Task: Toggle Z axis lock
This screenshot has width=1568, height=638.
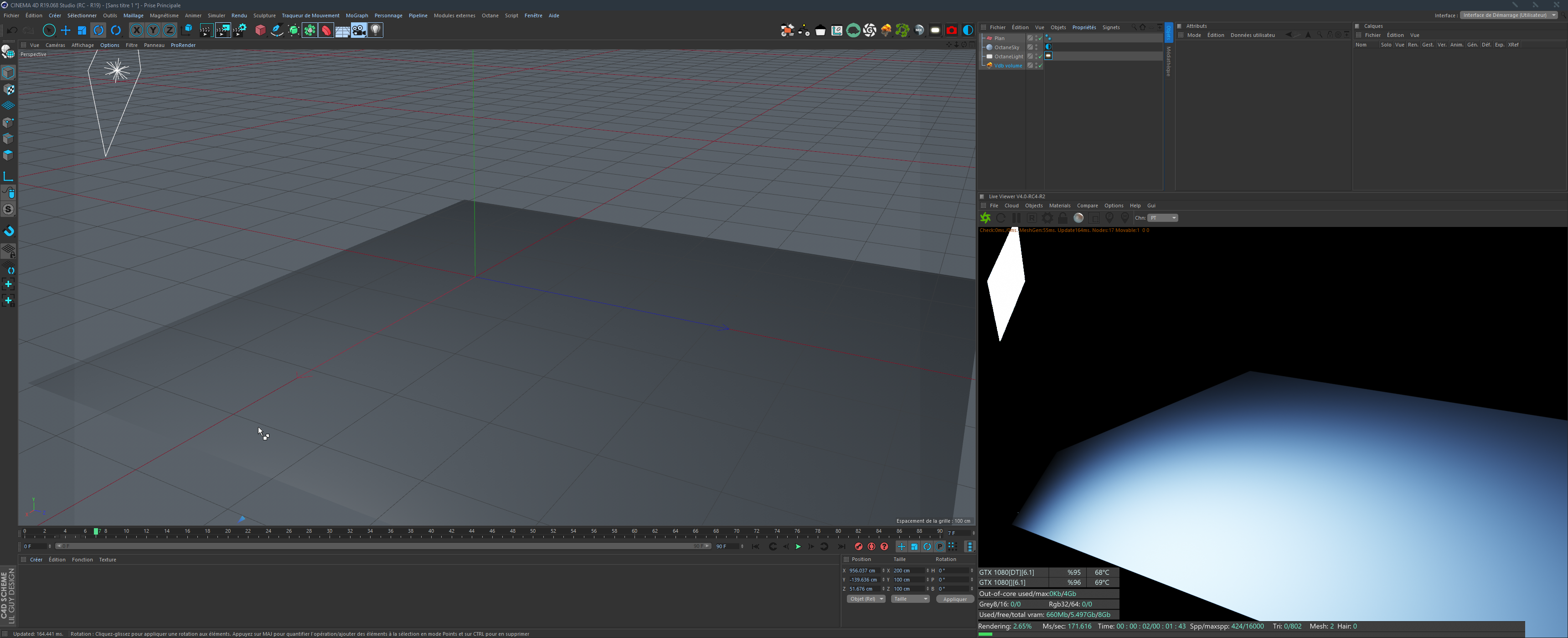Action: point(170,31)
